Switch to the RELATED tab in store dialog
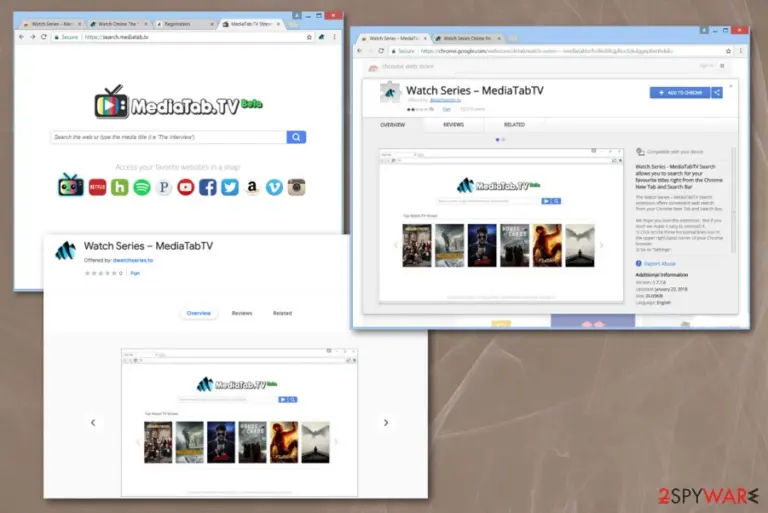 click(514, 125)
